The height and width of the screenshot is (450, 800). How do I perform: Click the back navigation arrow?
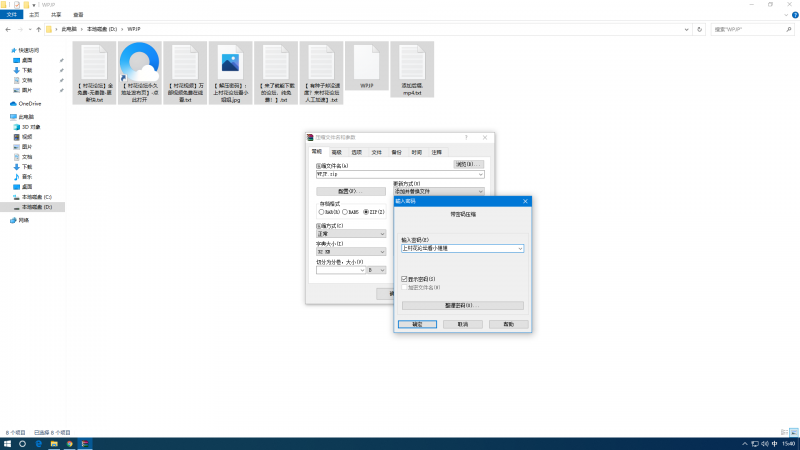pyautogui.click(x=7, y=29)
